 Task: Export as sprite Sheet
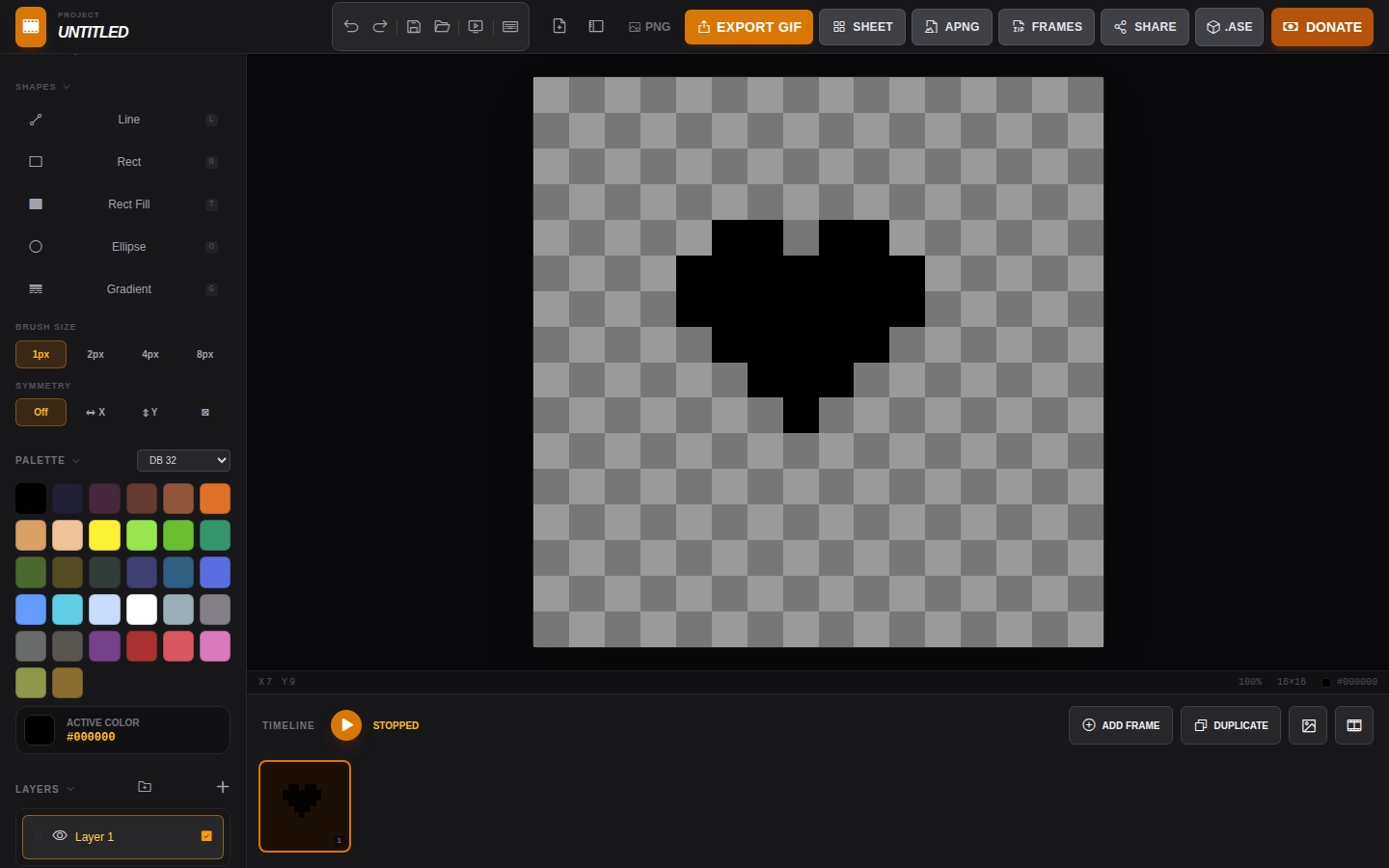(862, 27)
